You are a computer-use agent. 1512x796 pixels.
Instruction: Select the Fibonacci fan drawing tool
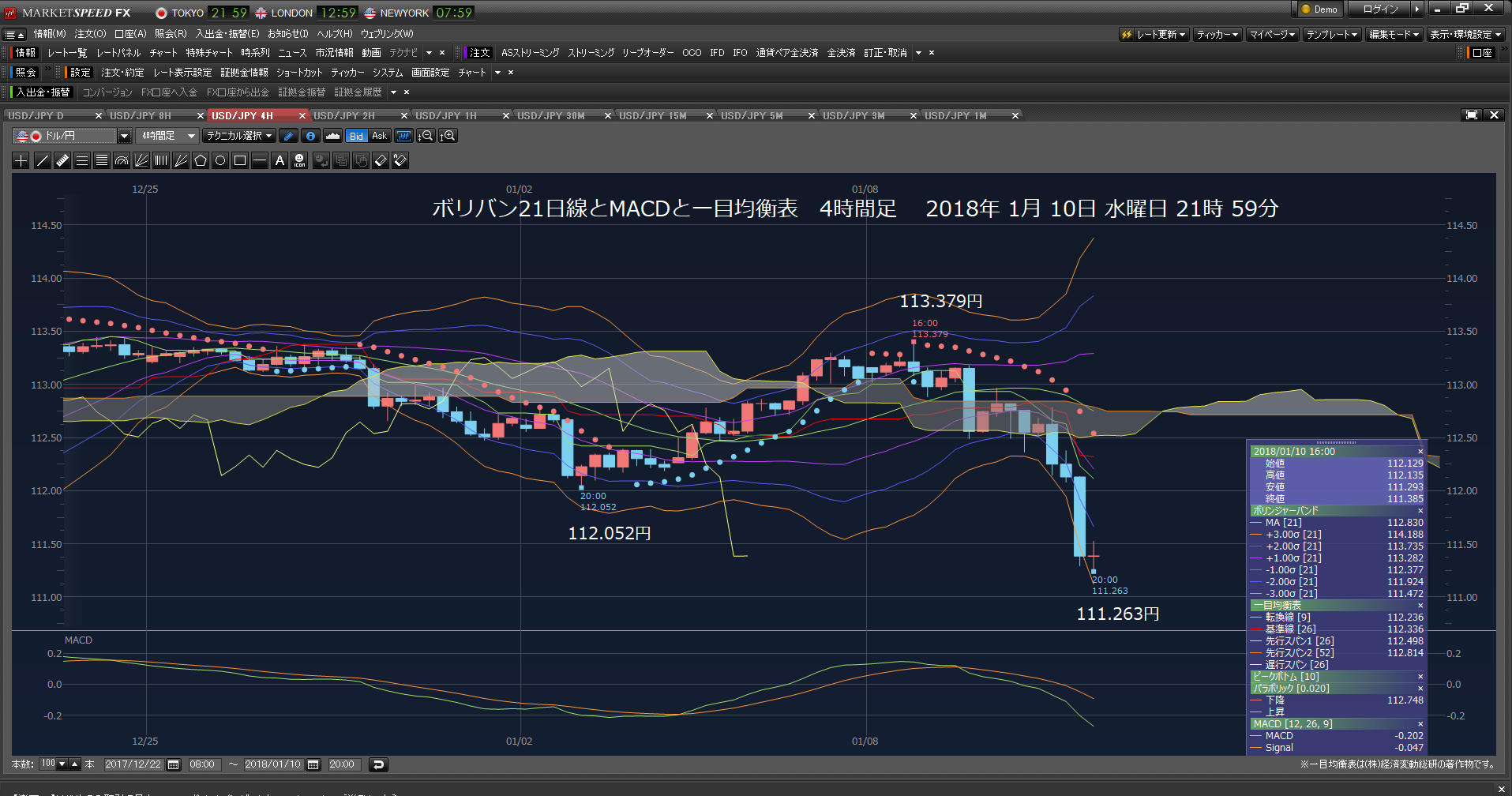tap(141, 160)
